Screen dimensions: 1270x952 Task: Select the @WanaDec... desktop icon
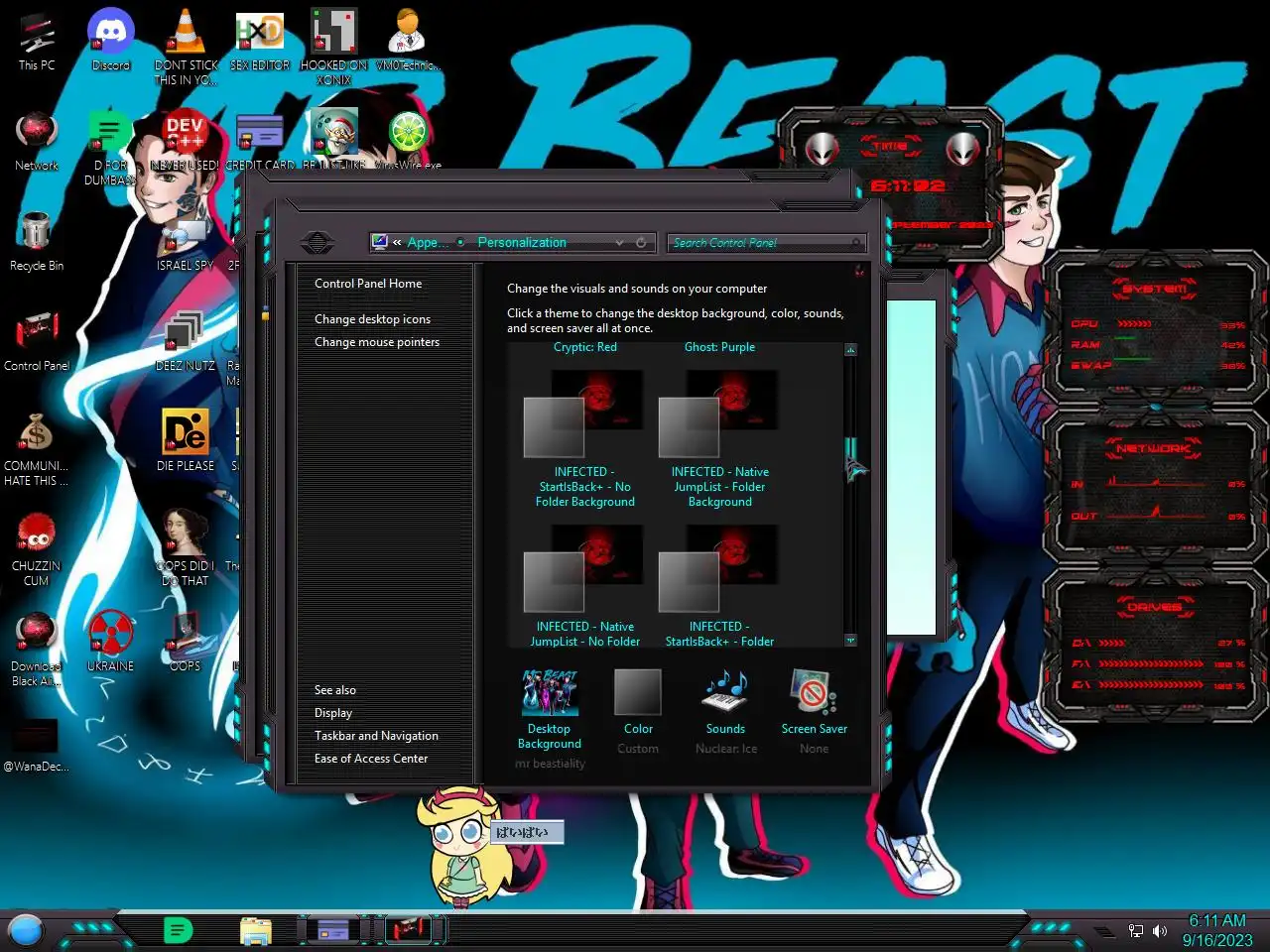pos(37,746)
